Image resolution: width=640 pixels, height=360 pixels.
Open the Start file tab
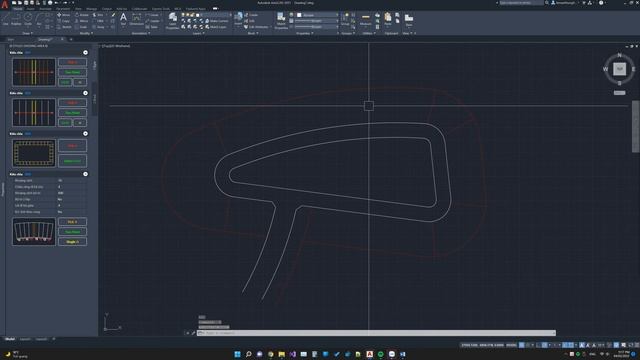(11, 40)
